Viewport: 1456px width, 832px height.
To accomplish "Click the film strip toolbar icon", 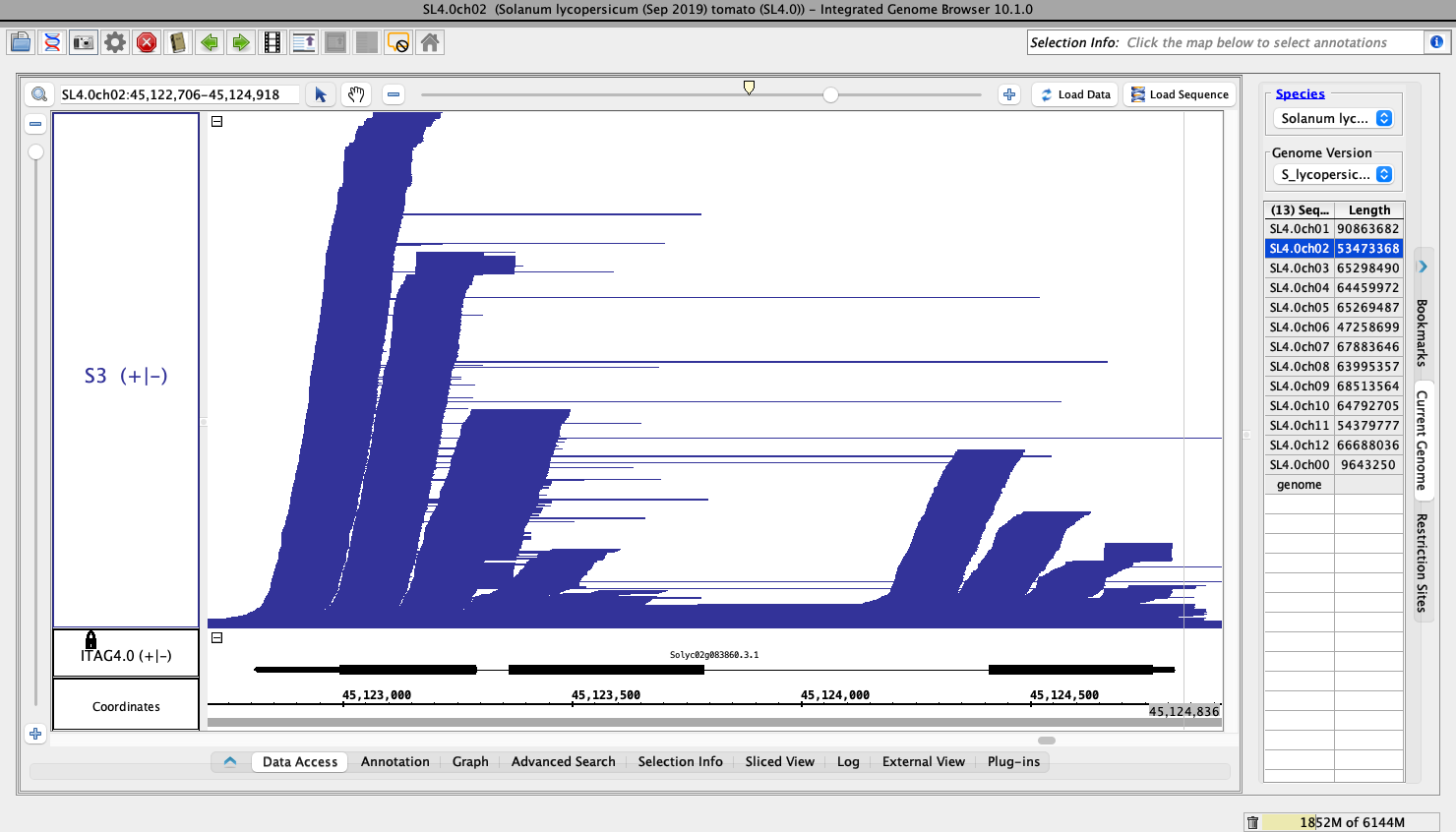I will point(273,42).
